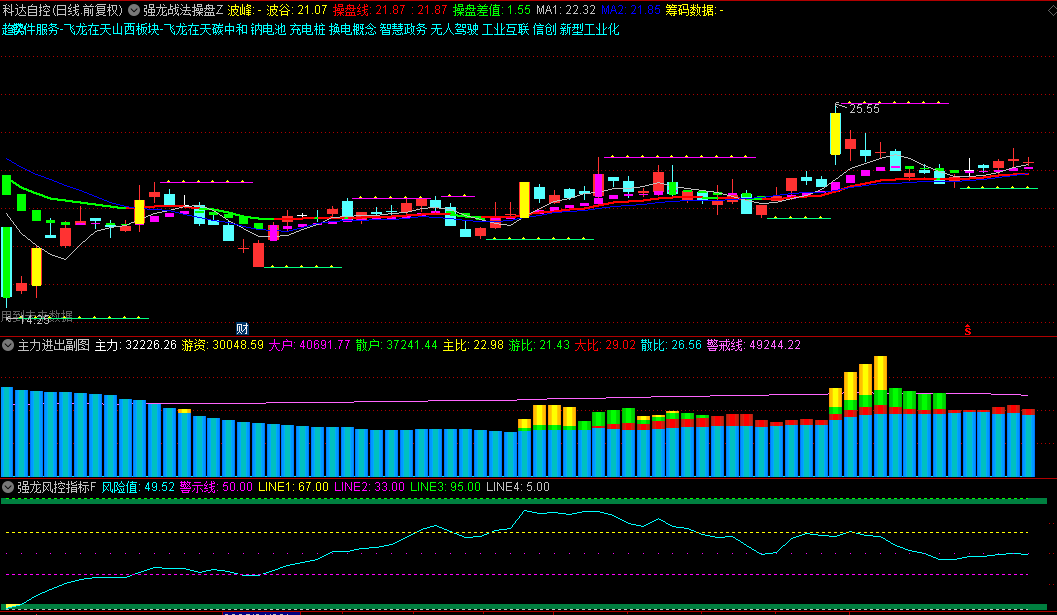Click the 主力: 32226.26 value
This screenshot has height=615, width=1057.
[x=135, y=345]
